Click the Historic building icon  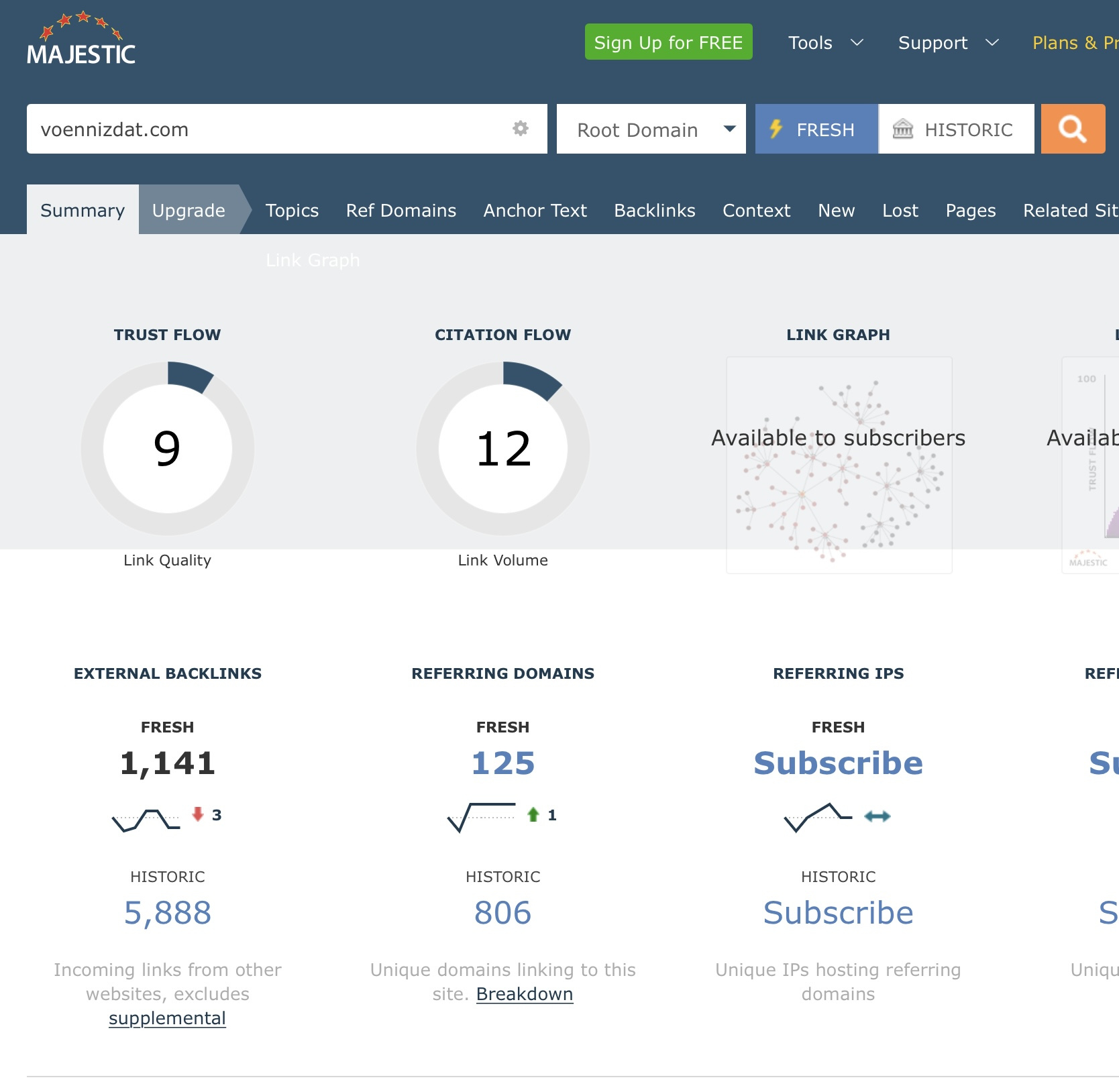point(903,129)
